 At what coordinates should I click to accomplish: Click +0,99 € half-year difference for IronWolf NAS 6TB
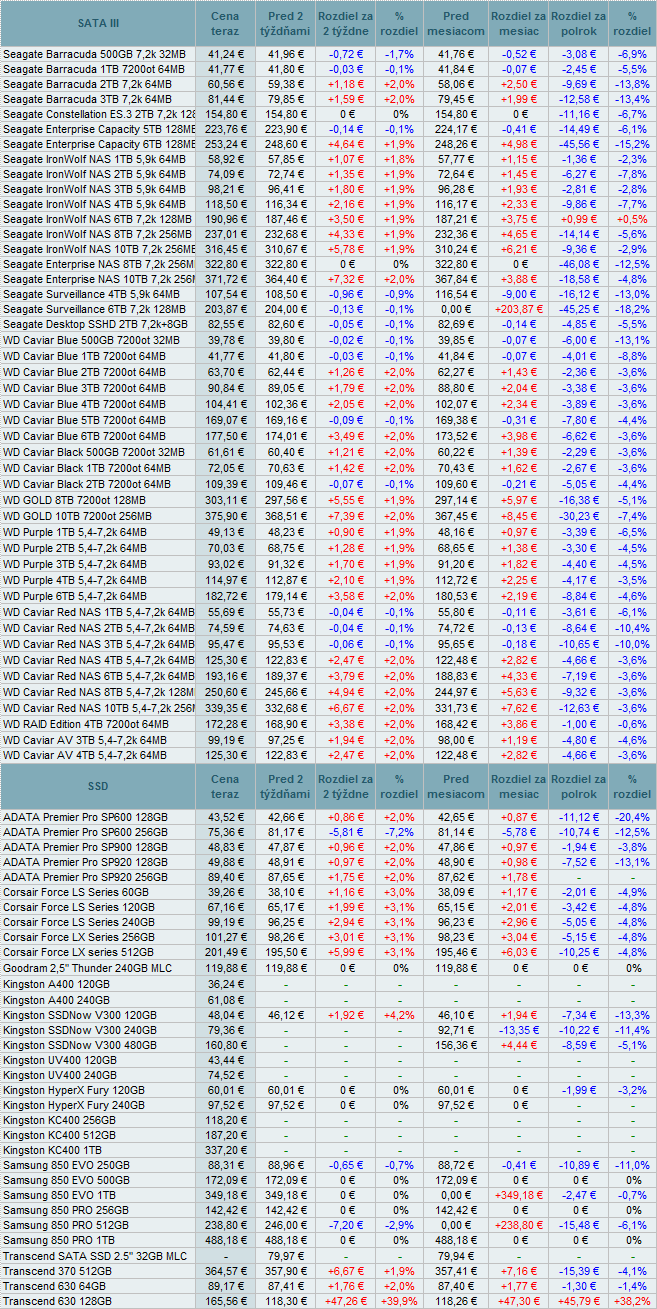[x=578, y=219]
